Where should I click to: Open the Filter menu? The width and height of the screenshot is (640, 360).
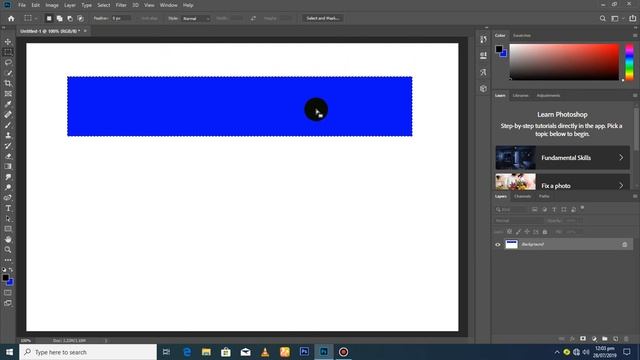click(121, 5)
